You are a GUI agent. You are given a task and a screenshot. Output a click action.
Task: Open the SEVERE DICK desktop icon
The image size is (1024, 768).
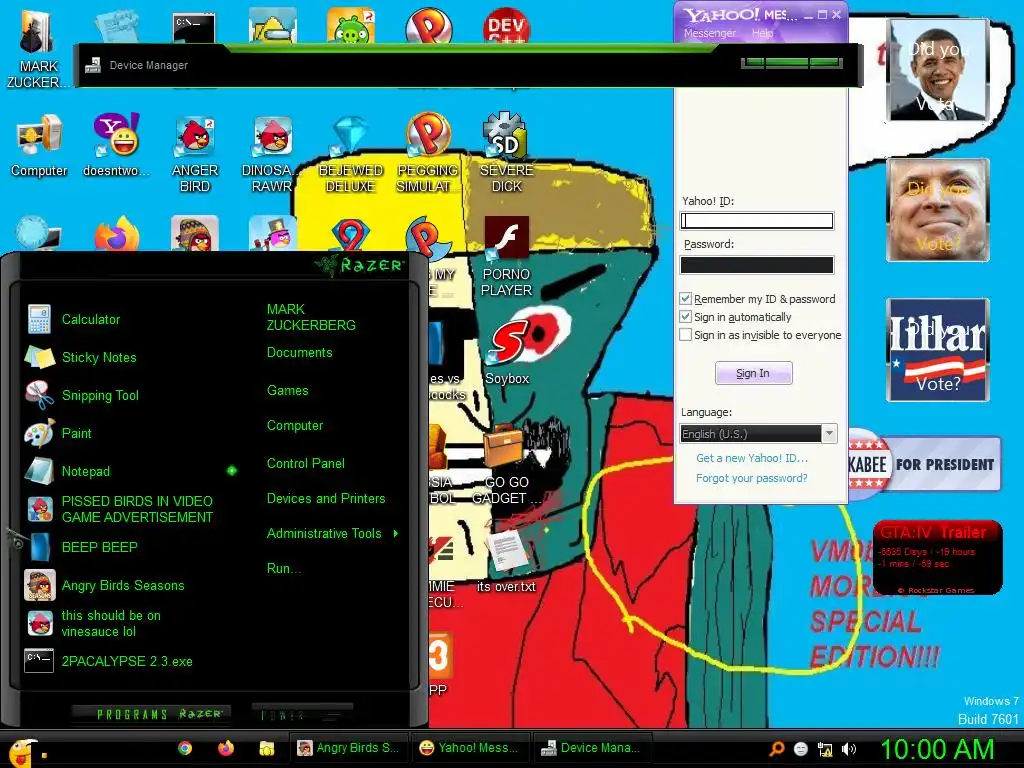coord(506,153)
